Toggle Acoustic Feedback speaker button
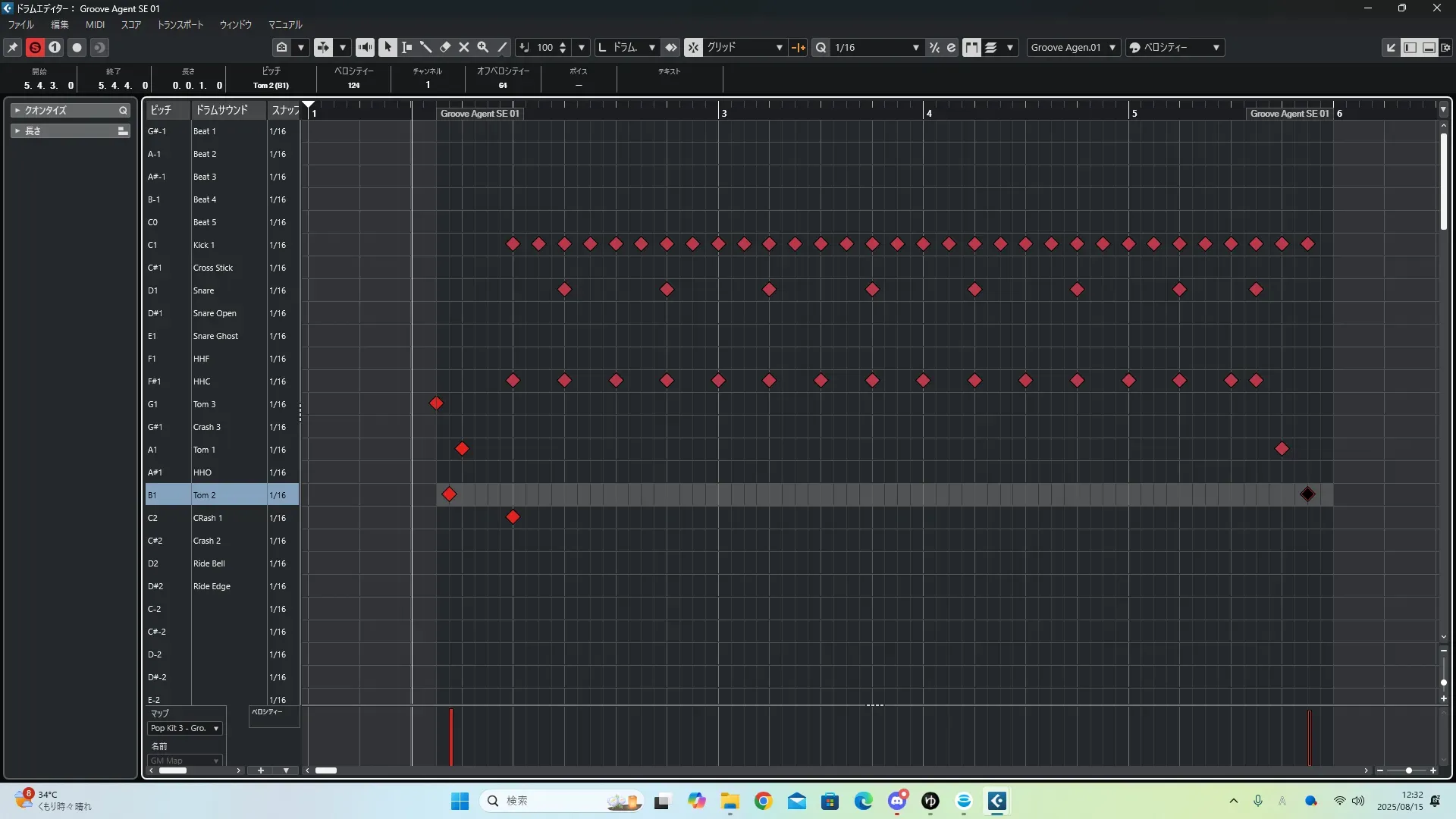Viewport: 1456px width, 819px height. pyautogui.click(x=365, y=47)
